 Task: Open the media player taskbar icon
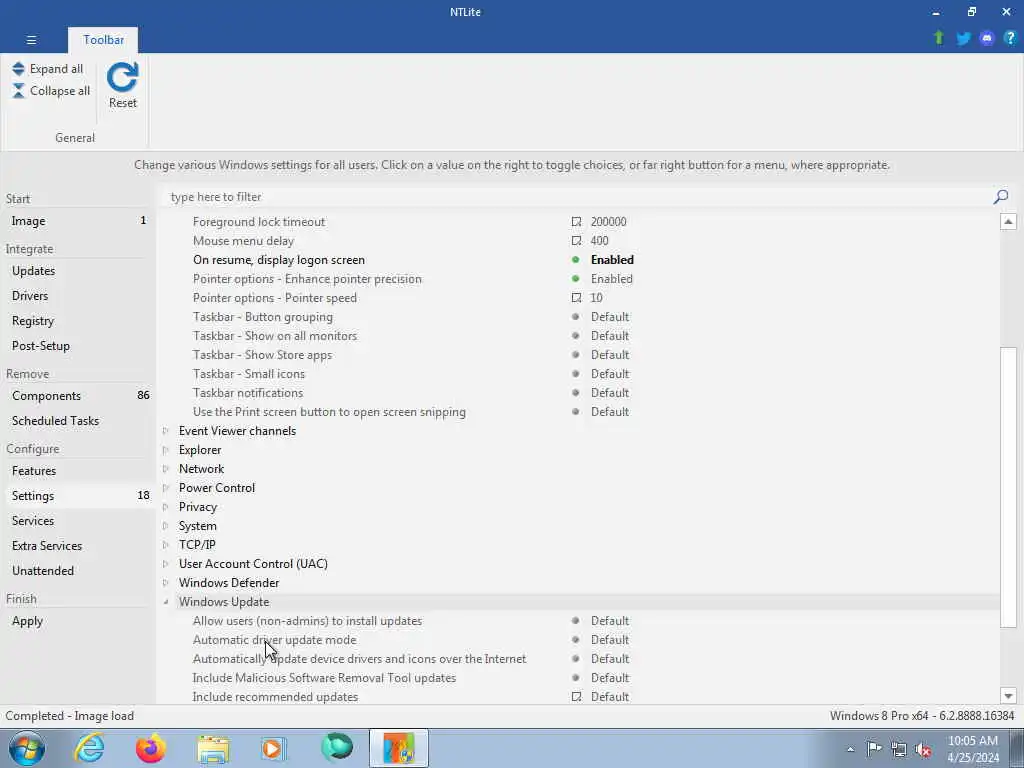[x=274, y=748]
